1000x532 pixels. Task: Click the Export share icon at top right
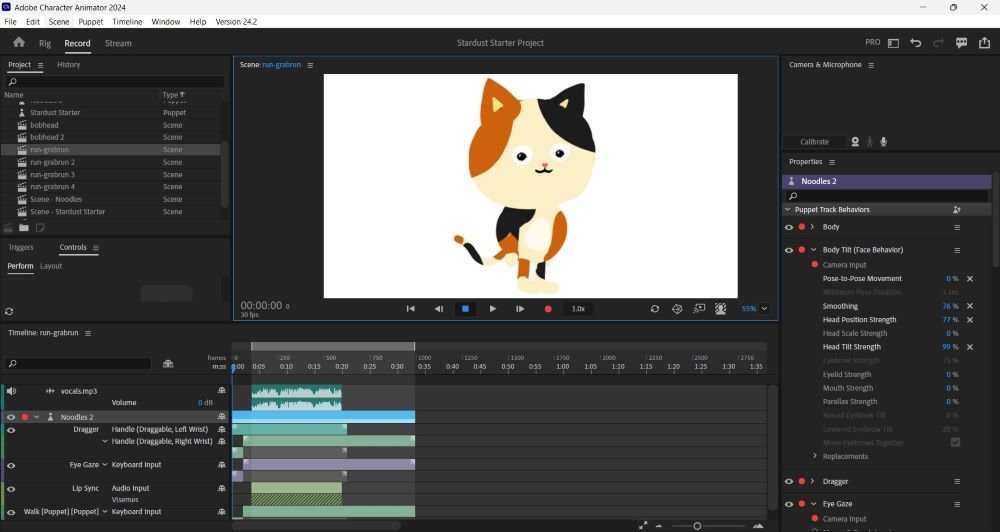pos(983,43)
